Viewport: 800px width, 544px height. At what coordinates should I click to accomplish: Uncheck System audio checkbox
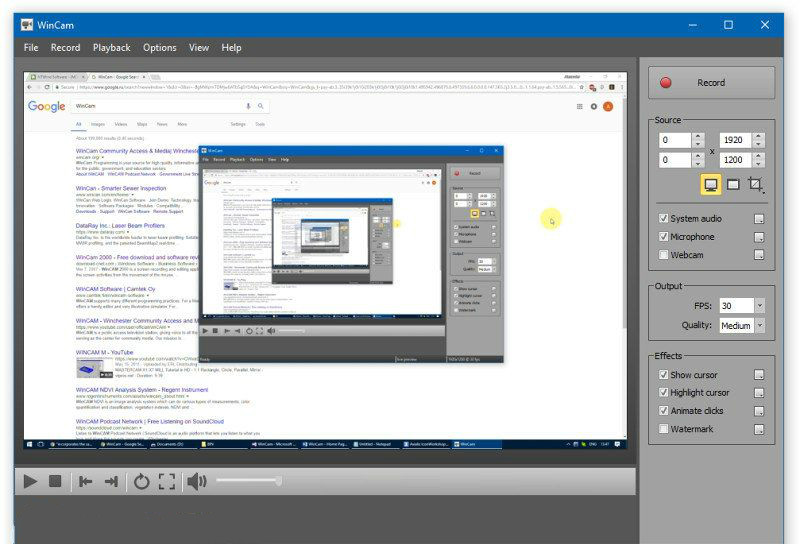[663, 218]
